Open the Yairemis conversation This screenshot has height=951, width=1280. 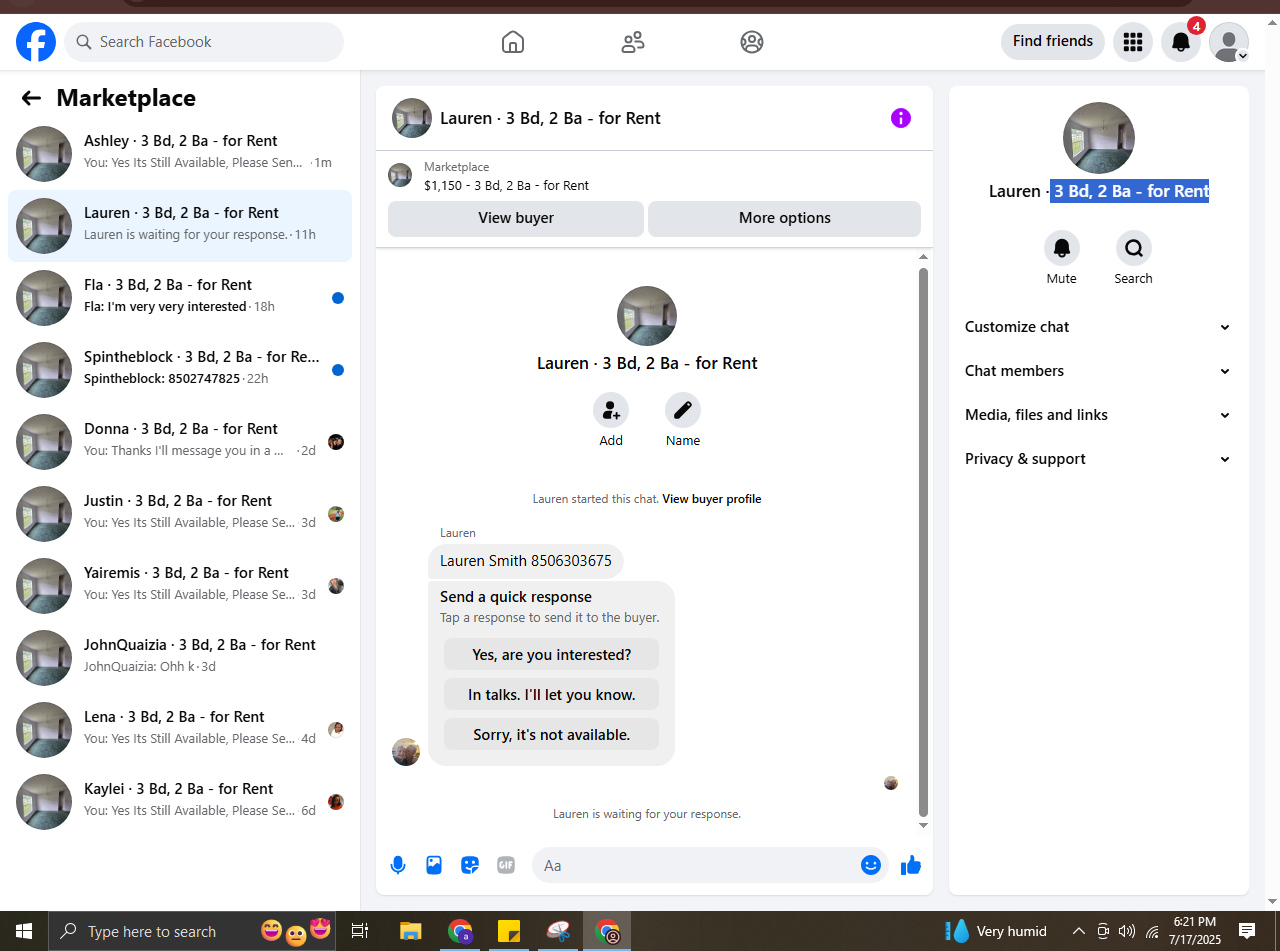[x=180, y=586]
